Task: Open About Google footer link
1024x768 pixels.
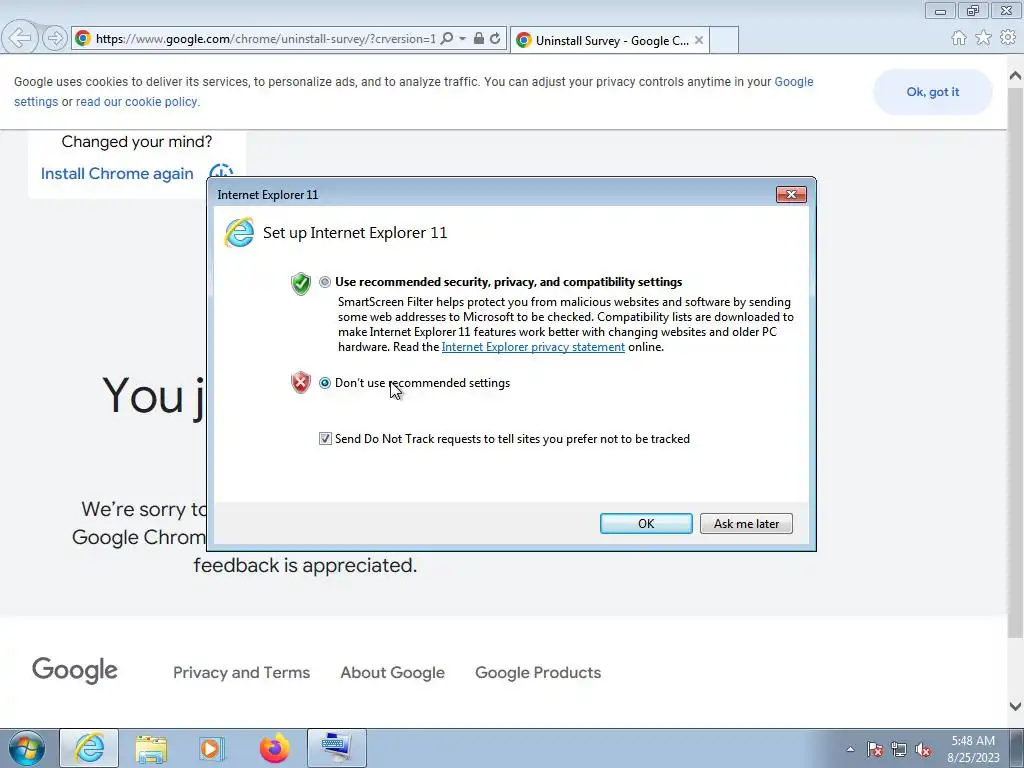Action: (392, 673)
